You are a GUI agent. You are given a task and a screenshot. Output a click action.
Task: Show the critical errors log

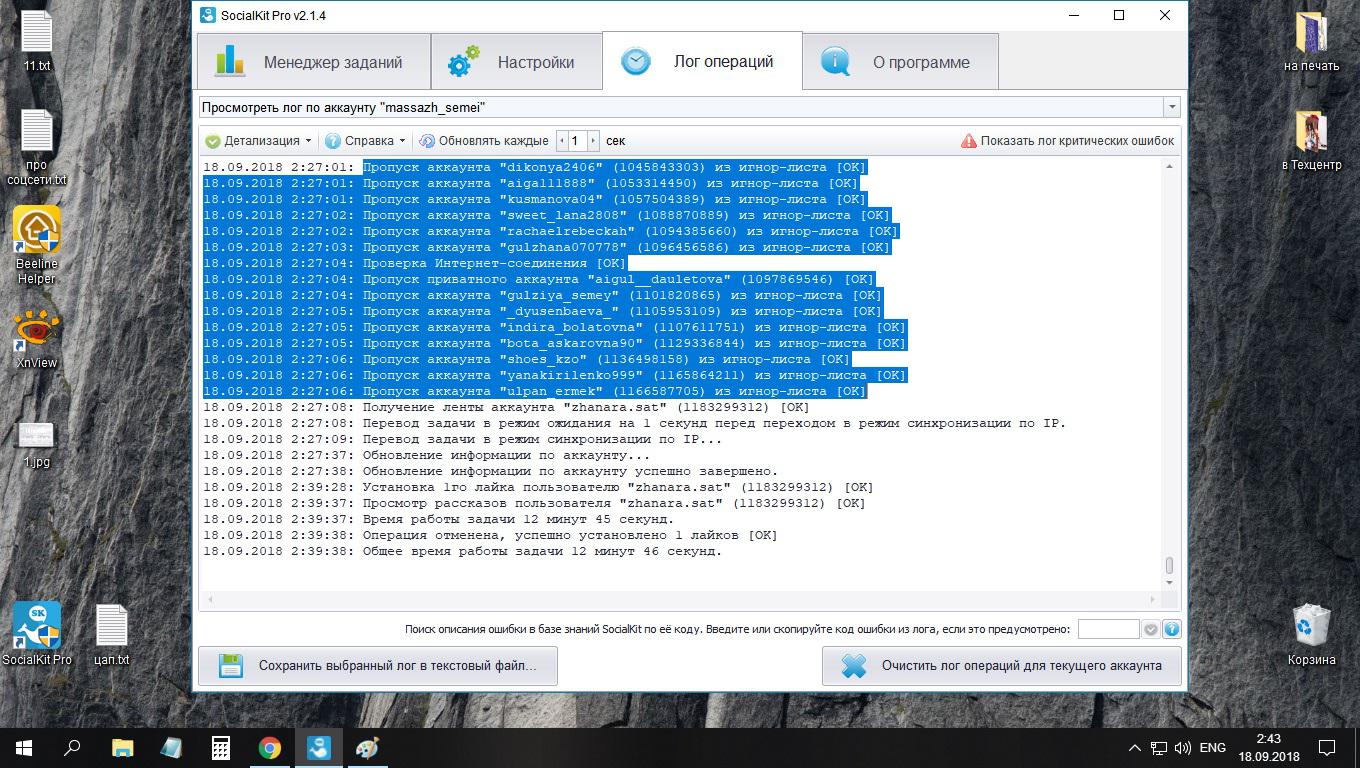(x=1067, y=141)
